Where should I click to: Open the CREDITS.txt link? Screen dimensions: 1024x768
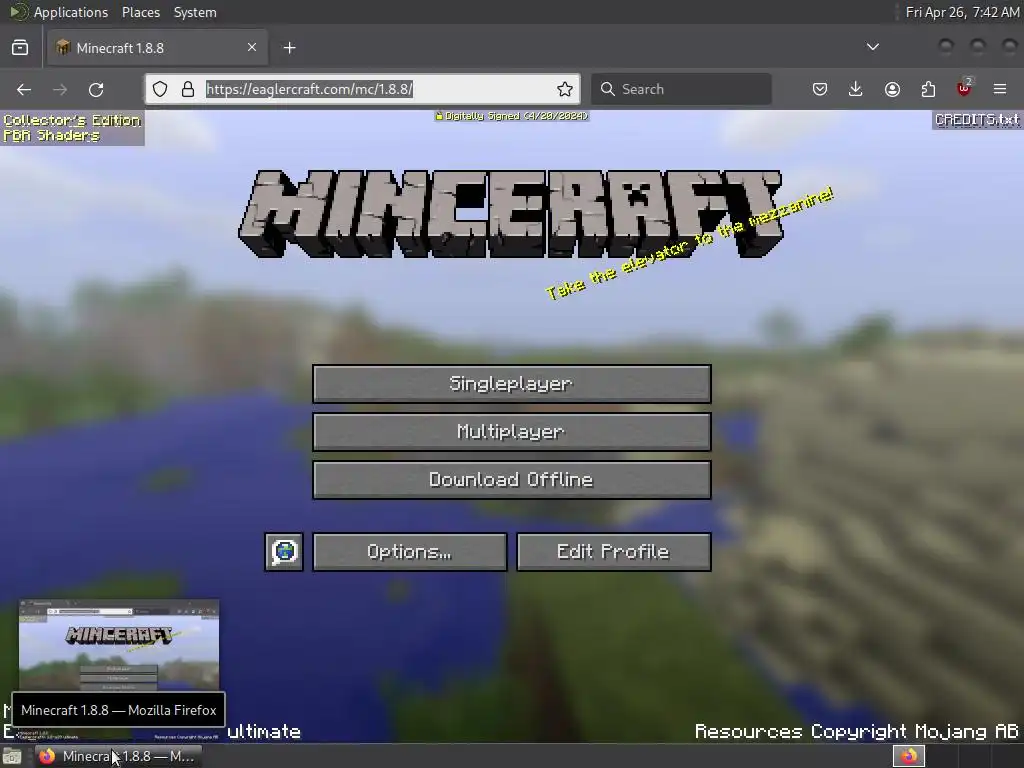977,120
